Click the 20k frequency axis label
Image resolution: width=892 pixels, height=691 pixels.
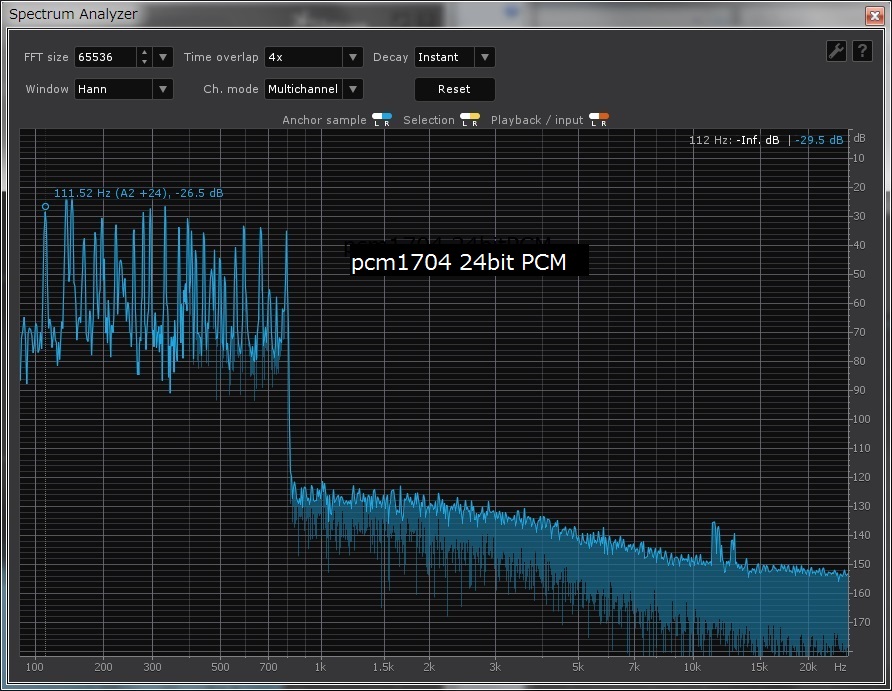tap(808, 667)
